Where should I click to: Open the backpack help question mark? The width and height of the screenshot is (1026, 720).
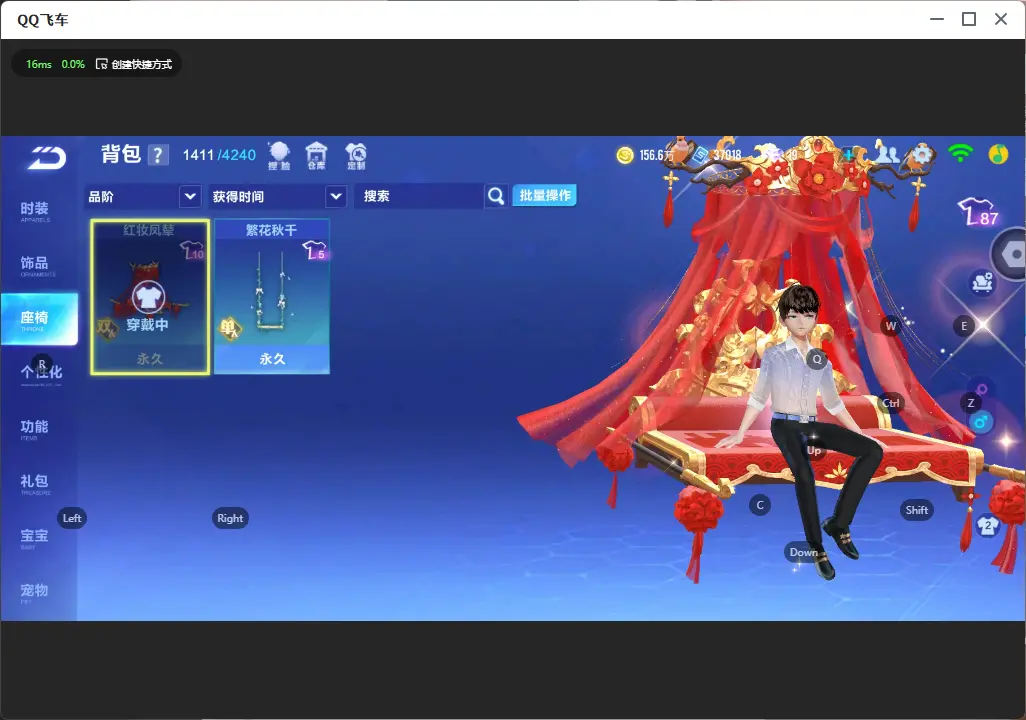click(158, 155)
